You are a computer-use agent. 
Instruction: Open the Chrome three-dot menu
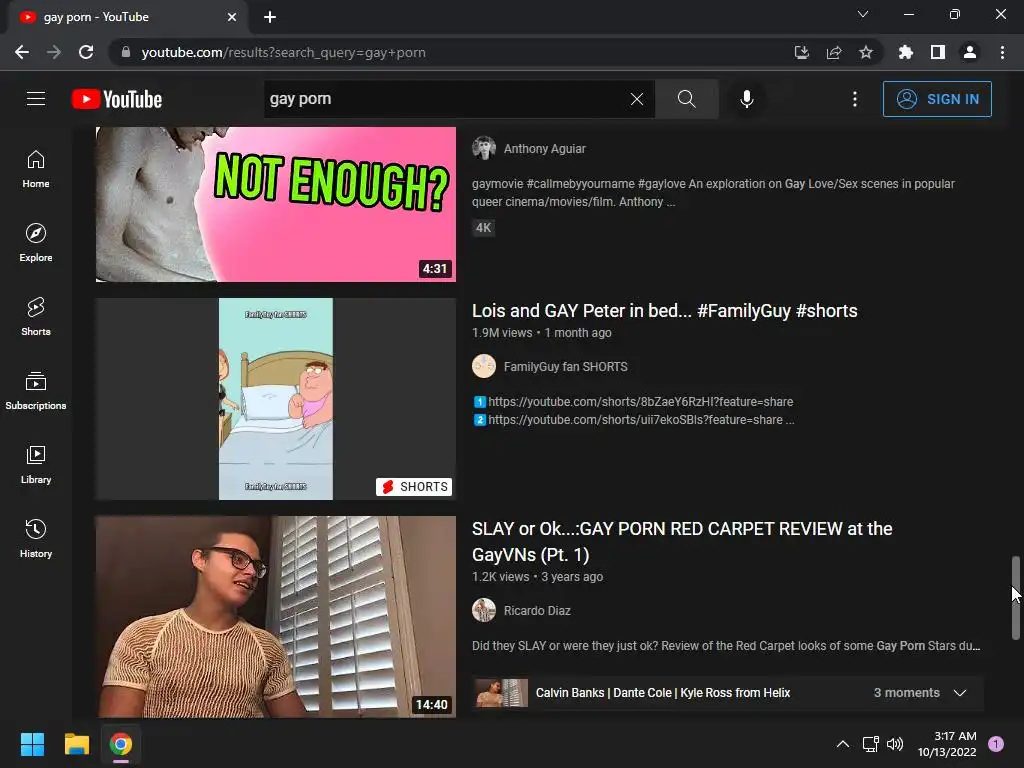(1002, 52)
